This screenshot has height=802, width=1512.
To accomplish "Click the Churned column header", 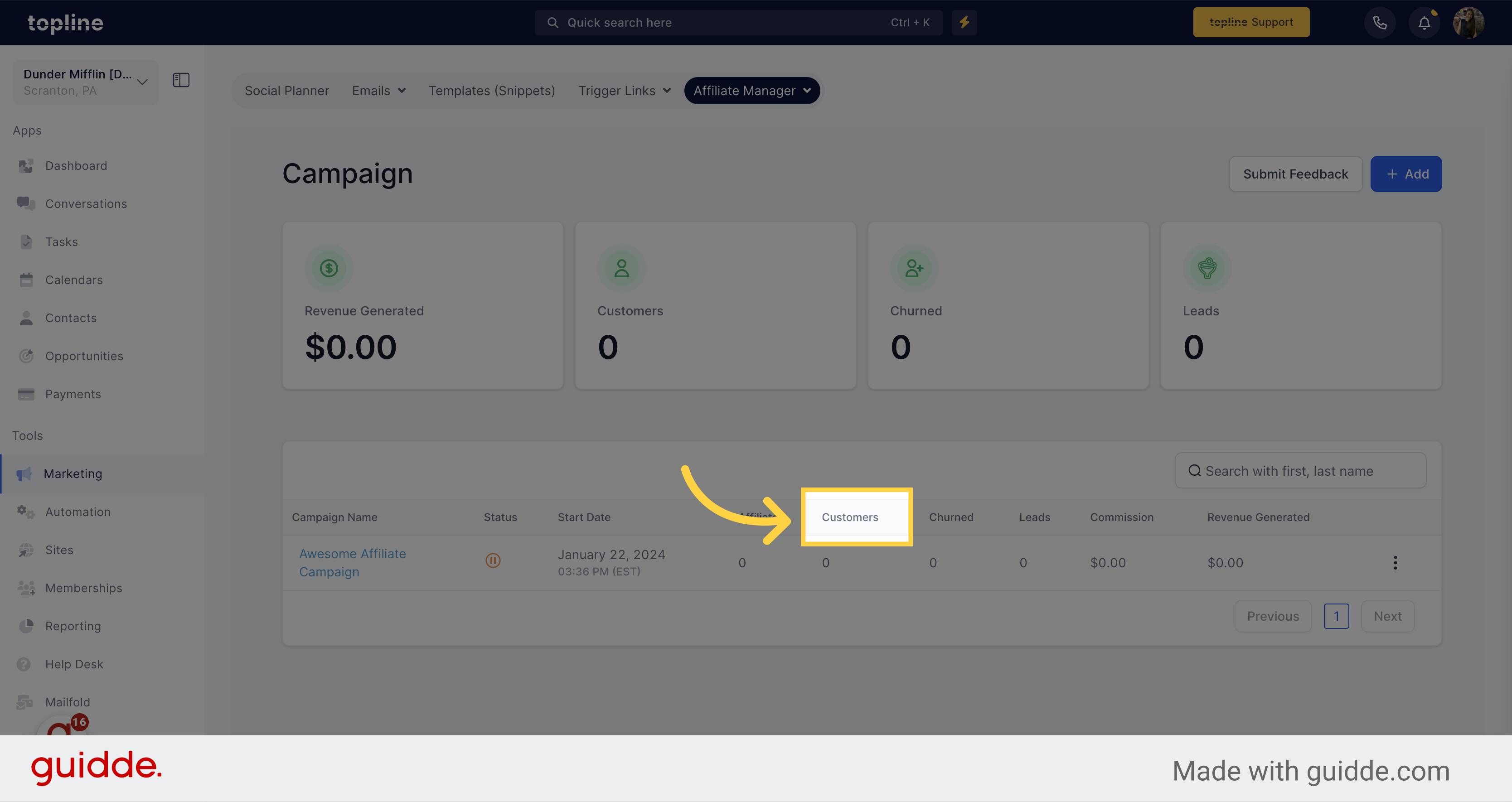I will [951, 517].
